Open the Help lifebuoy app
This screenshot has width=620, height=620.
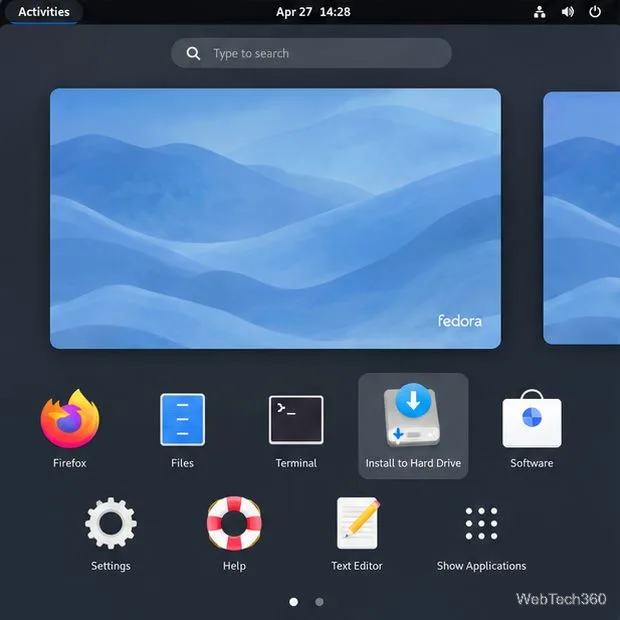(234, 523)
